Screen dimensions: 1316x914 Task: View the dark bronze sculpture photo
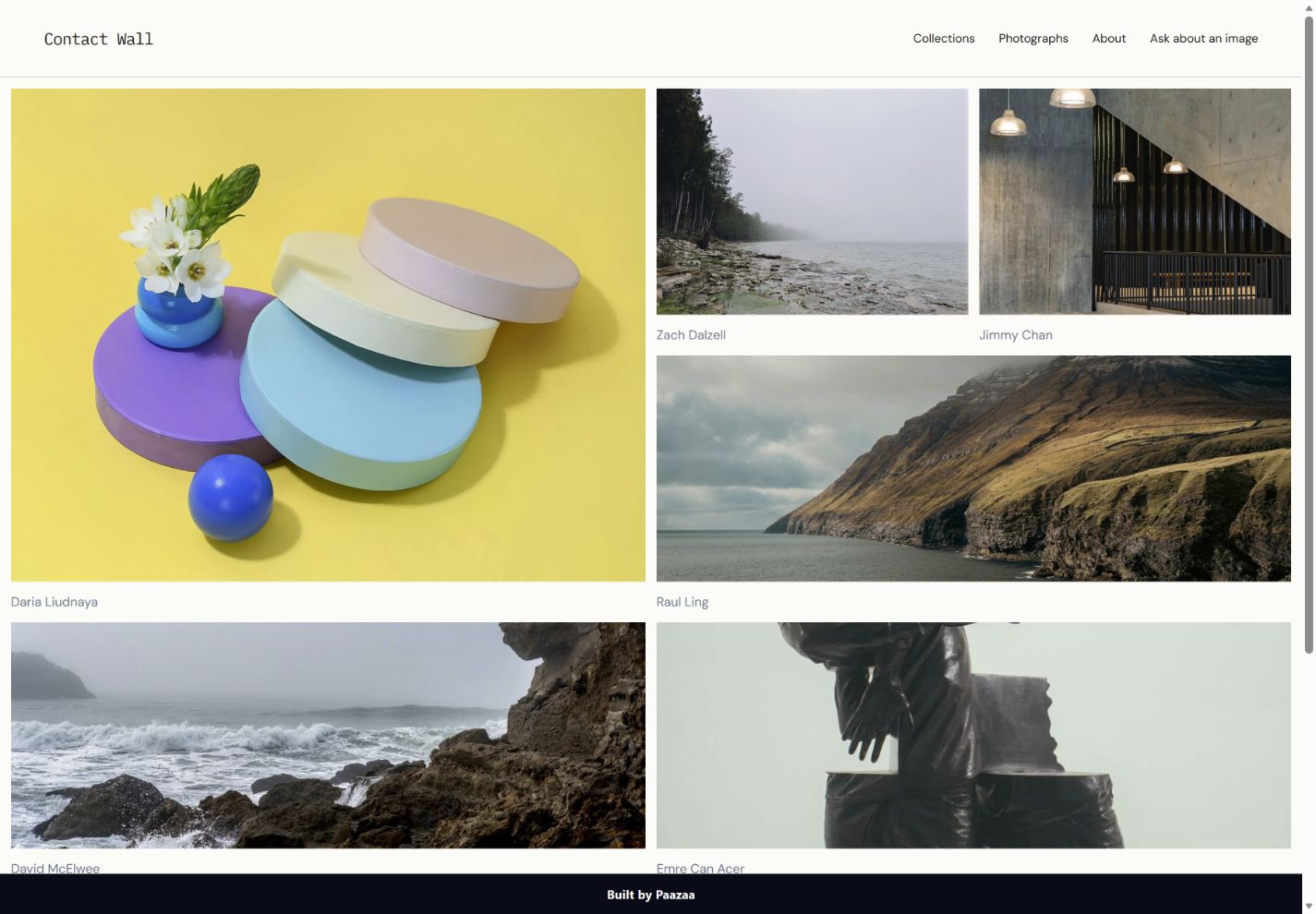[973, 735]
